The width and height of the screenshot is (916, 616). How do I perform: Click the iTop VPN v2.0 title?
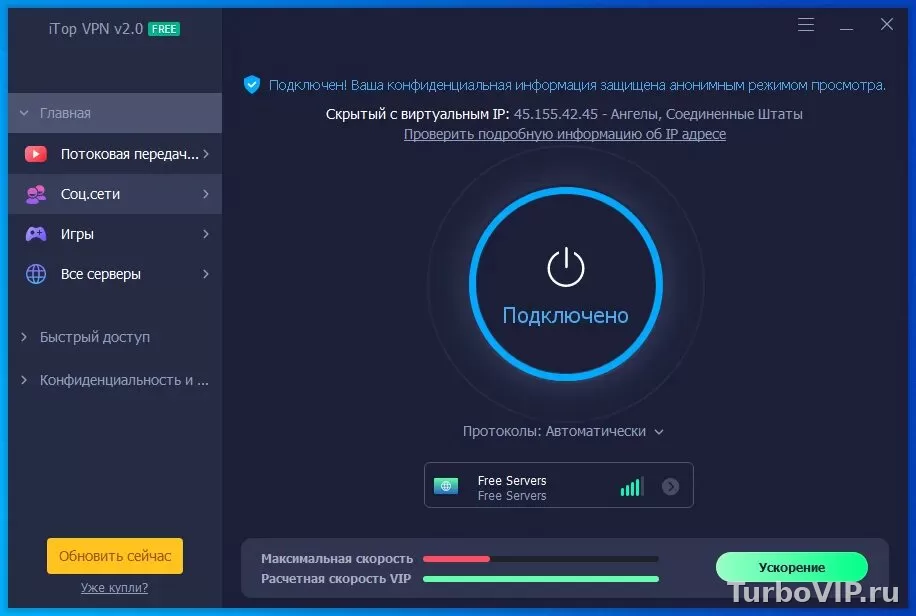pyautogui.click(x=96, y=29)
